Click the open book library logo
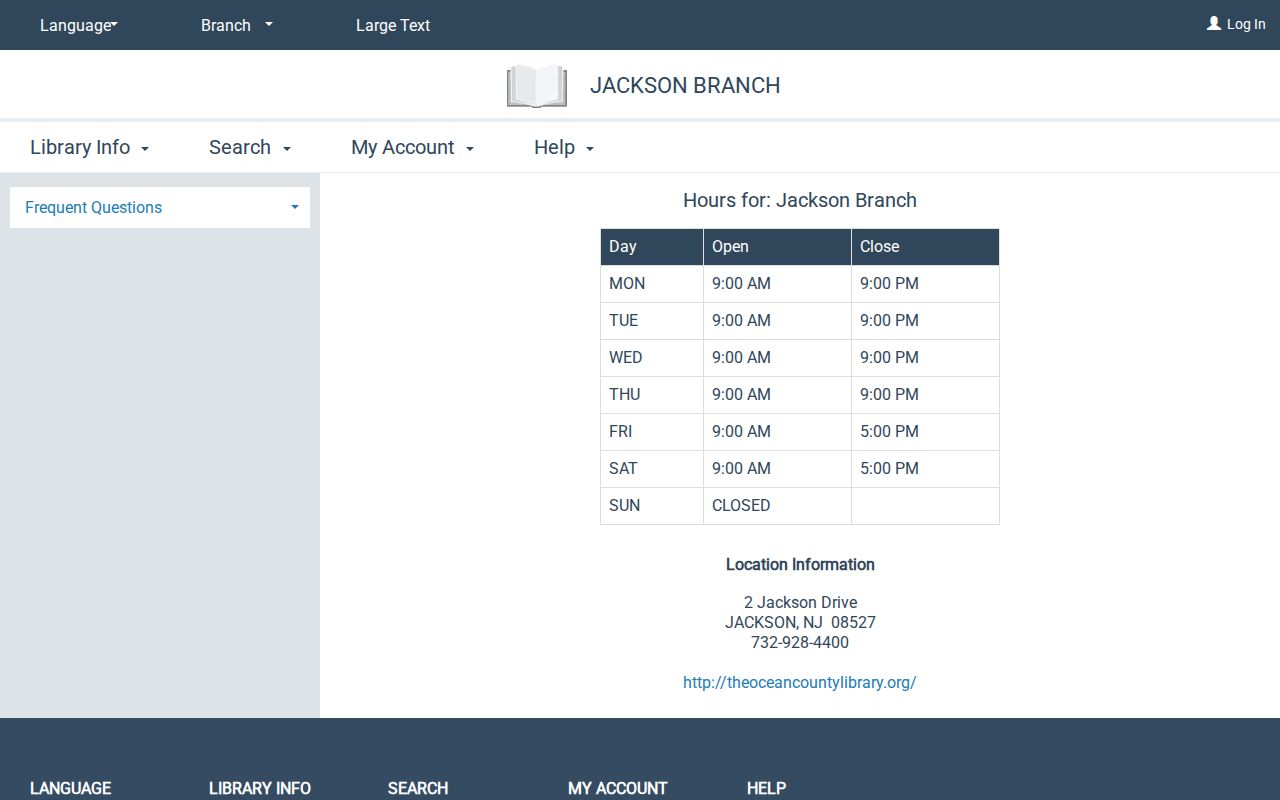The width and height of the screenshot is (1280, 800). click(x=537, y=86)
